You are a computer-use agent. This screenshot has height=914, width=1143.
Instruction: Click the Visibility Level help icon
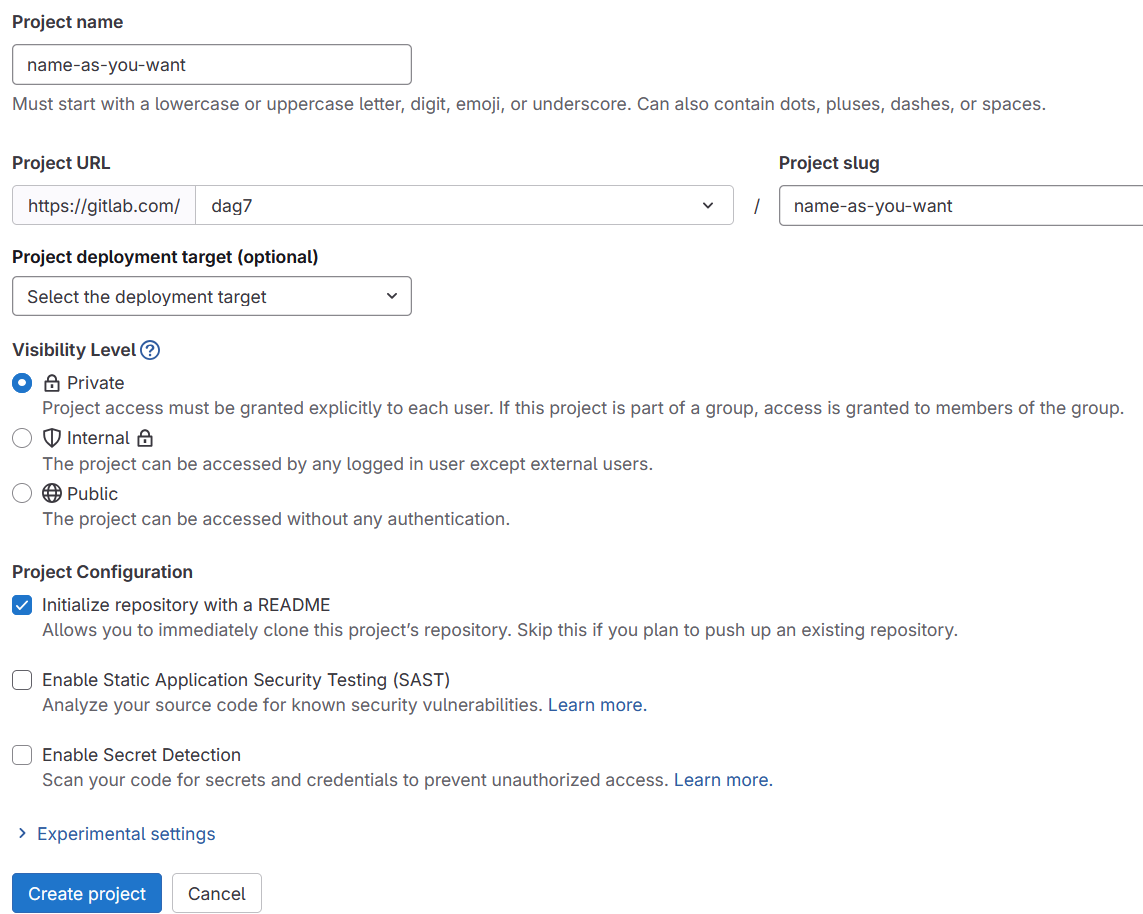coord(150,350)
